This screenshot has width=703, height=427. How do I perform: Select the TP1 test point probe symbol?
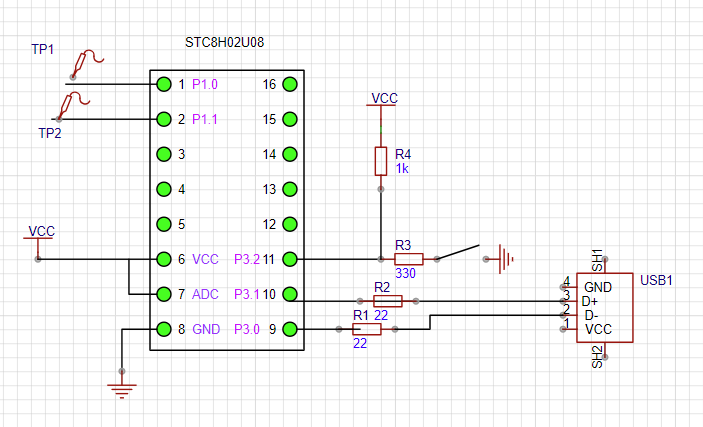click(x=85, y=64)
